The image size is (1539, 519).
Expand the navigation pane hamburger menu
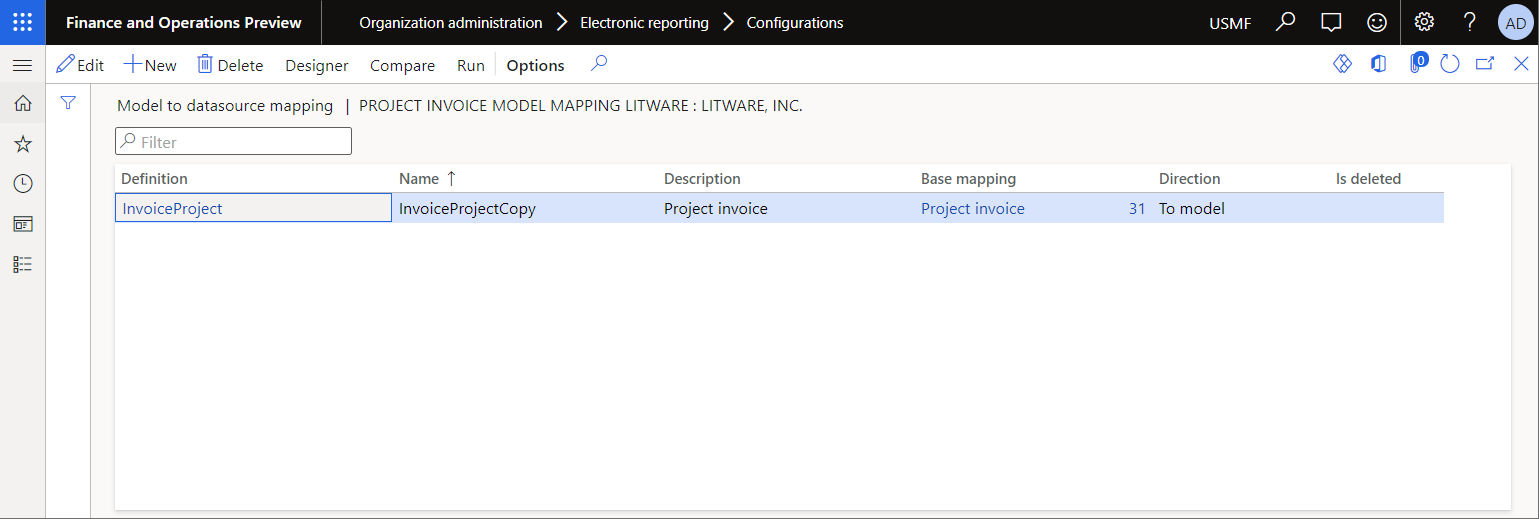tap(22, 65)
